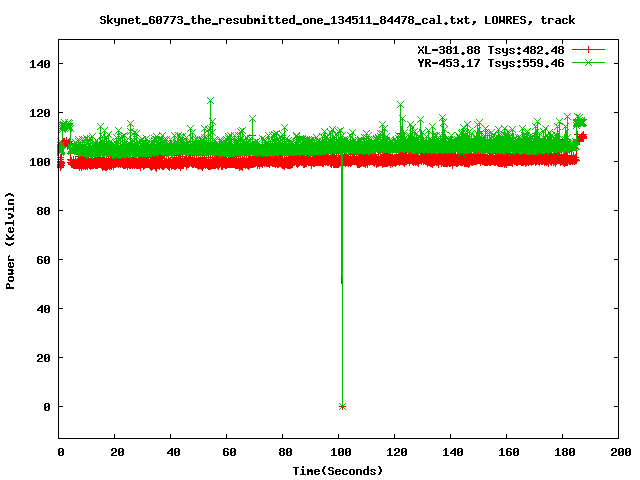Click the green YR legend line sample
The width and height of the screenshot is (640, 480).
pyautogui.click(x=588, y=62)
